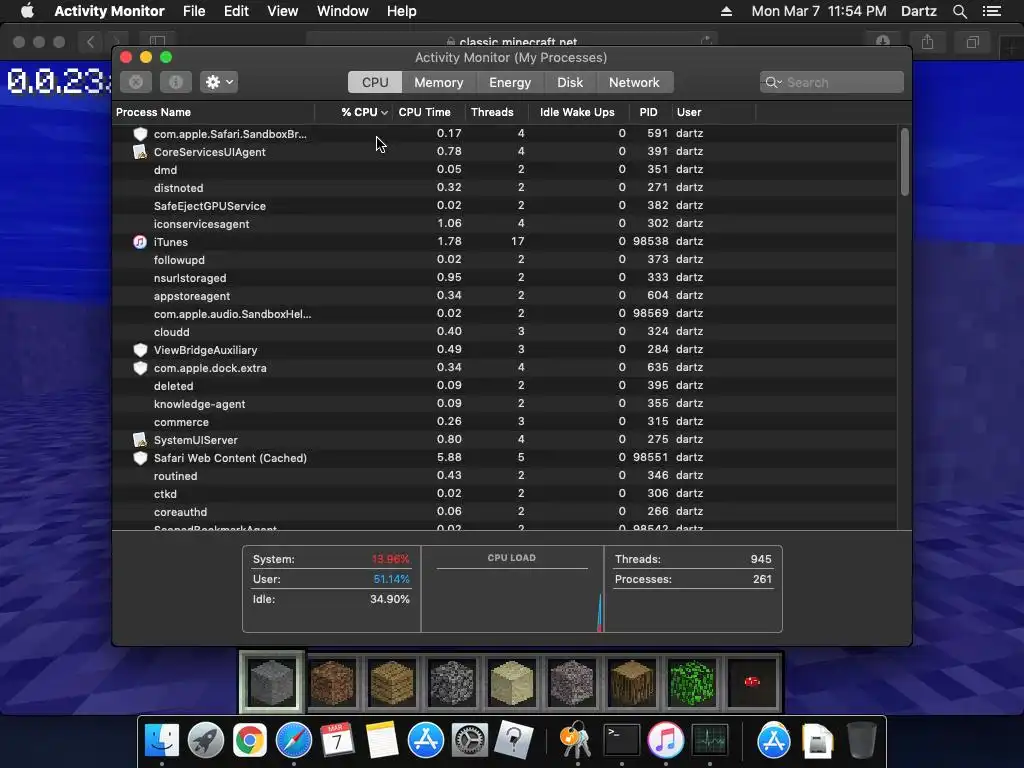Open the Window menu
The image size is (1024, 768).
click(x=343, y=11)
